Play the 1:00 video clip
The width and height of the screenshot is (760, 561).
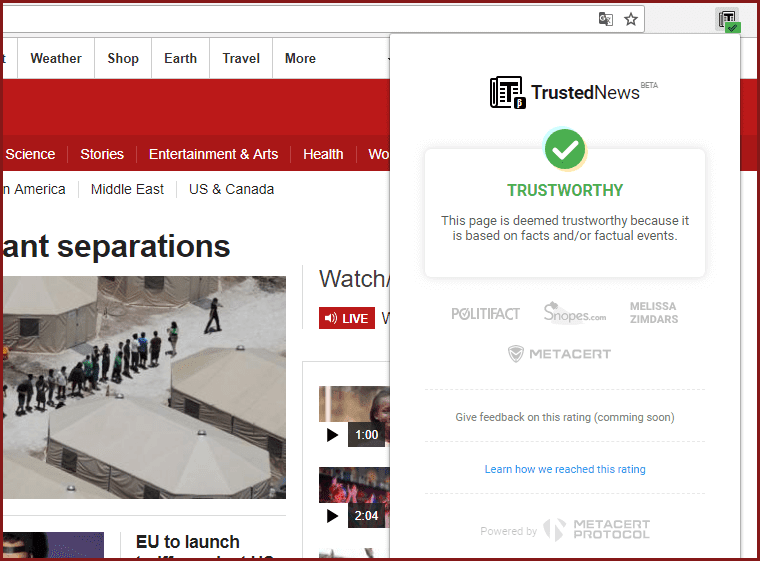click(x=333, y=435)
